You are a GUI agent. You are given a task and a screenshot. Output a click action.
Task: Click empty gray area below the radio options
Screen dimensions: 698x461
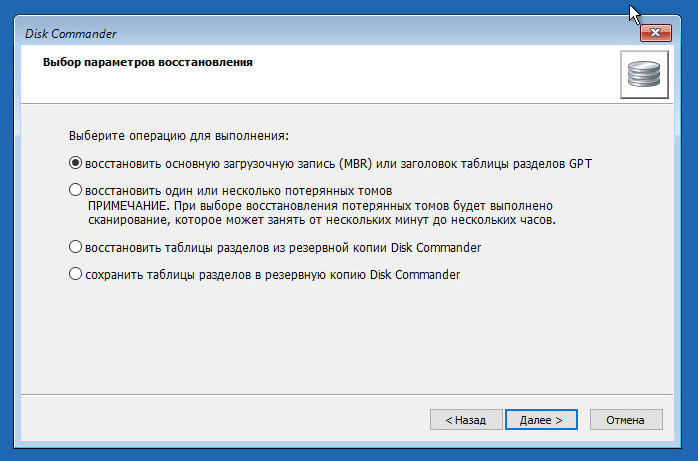pyautogui.click(x=347, y=338)
